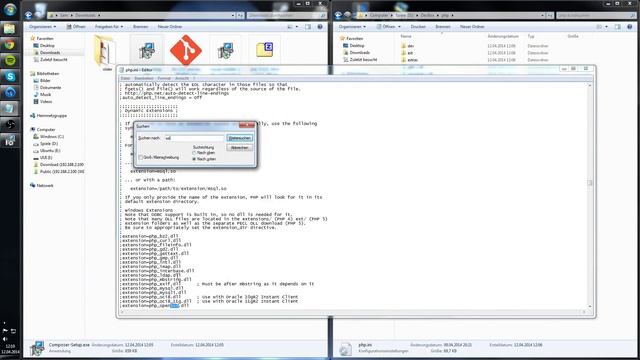
Task: Launch Google Chrome from the taskbar
Action: [10, 45]
